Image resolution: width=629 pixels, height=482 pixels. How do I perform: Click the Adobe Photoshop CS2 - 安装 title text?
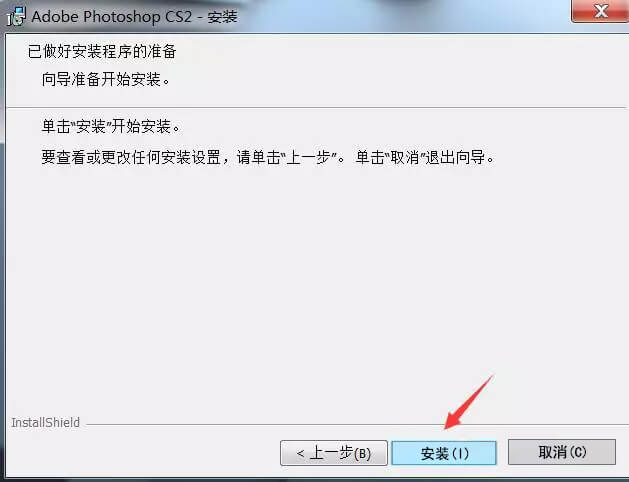click(134, 17)
